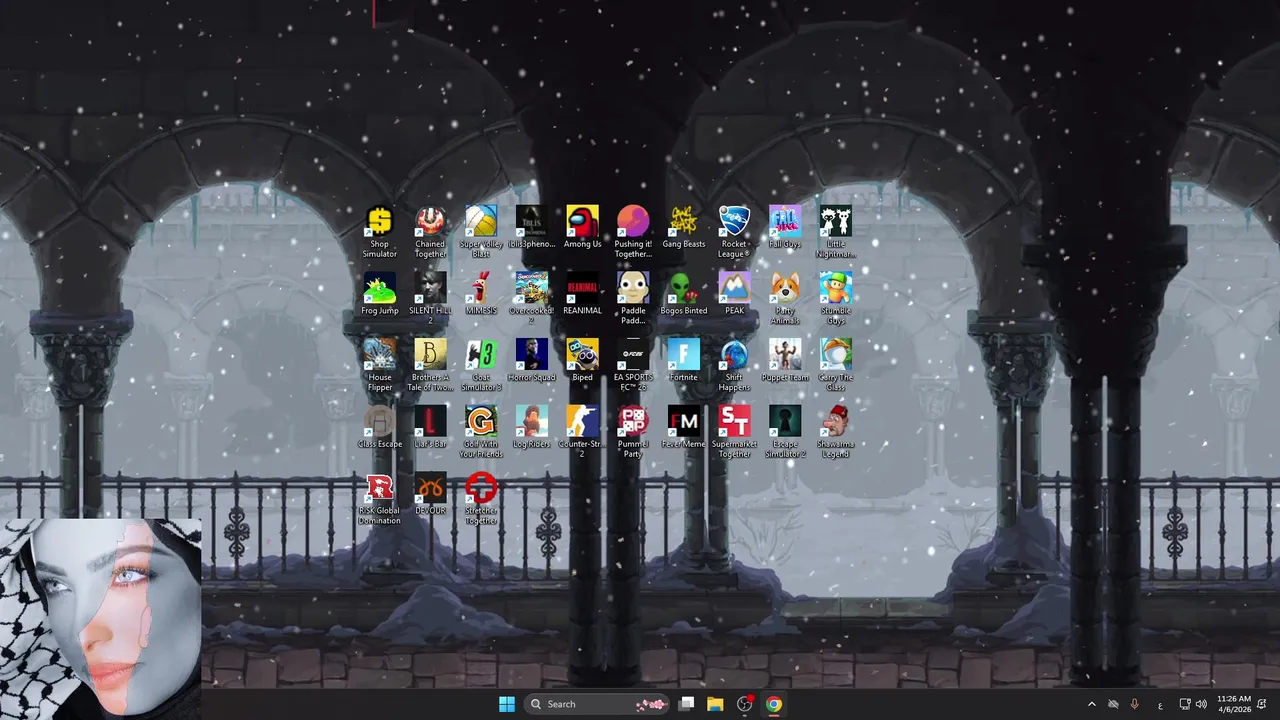Open Task View from the taskbar
Image resolution: width=1280 pixels, height=720 pixels.
pos(686,704)
